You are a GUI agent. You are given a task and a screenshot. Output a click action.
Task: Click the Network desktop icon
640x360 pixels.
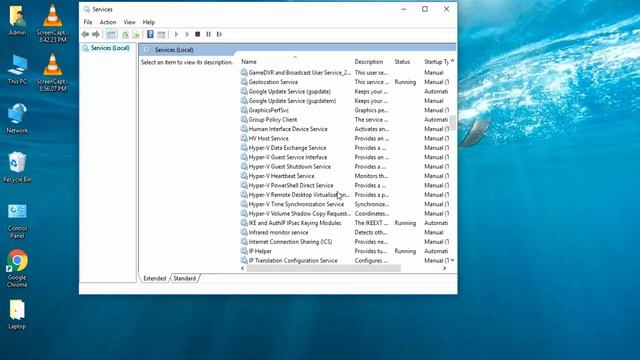[x=17, y=118]
